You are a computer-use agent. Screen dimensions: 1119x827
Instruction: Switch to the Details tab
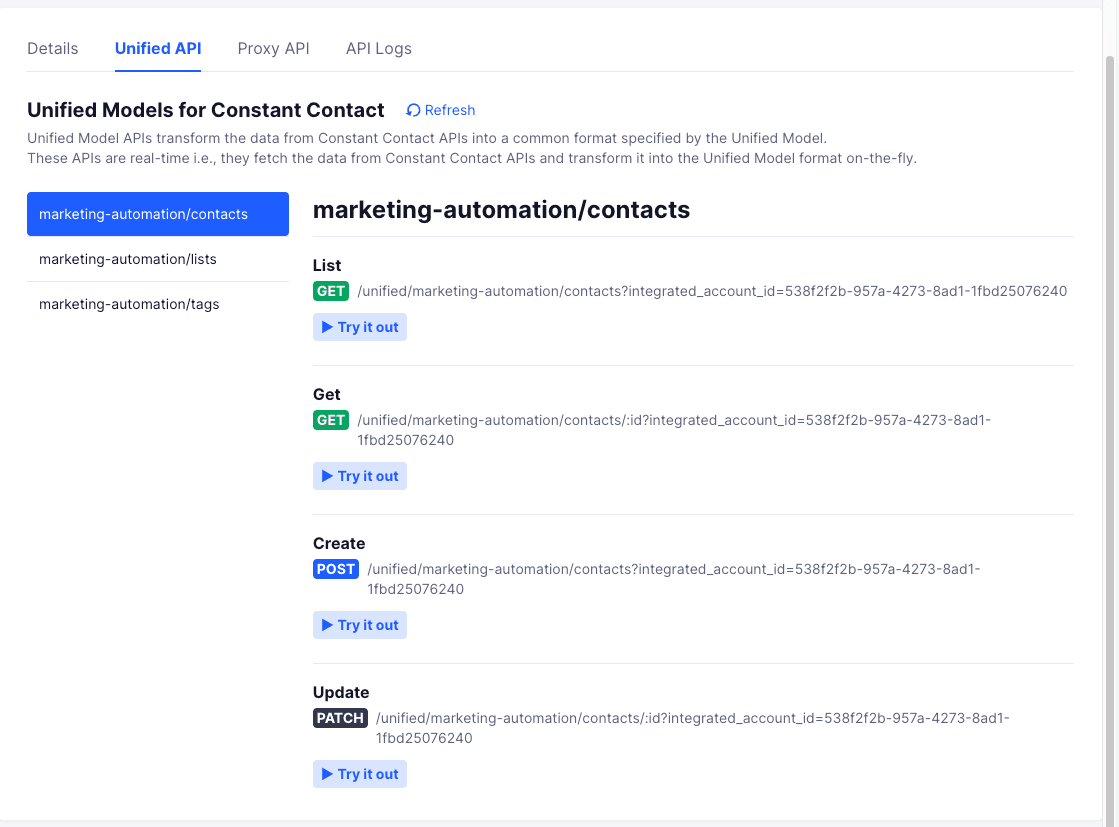[x=53, y=48]
